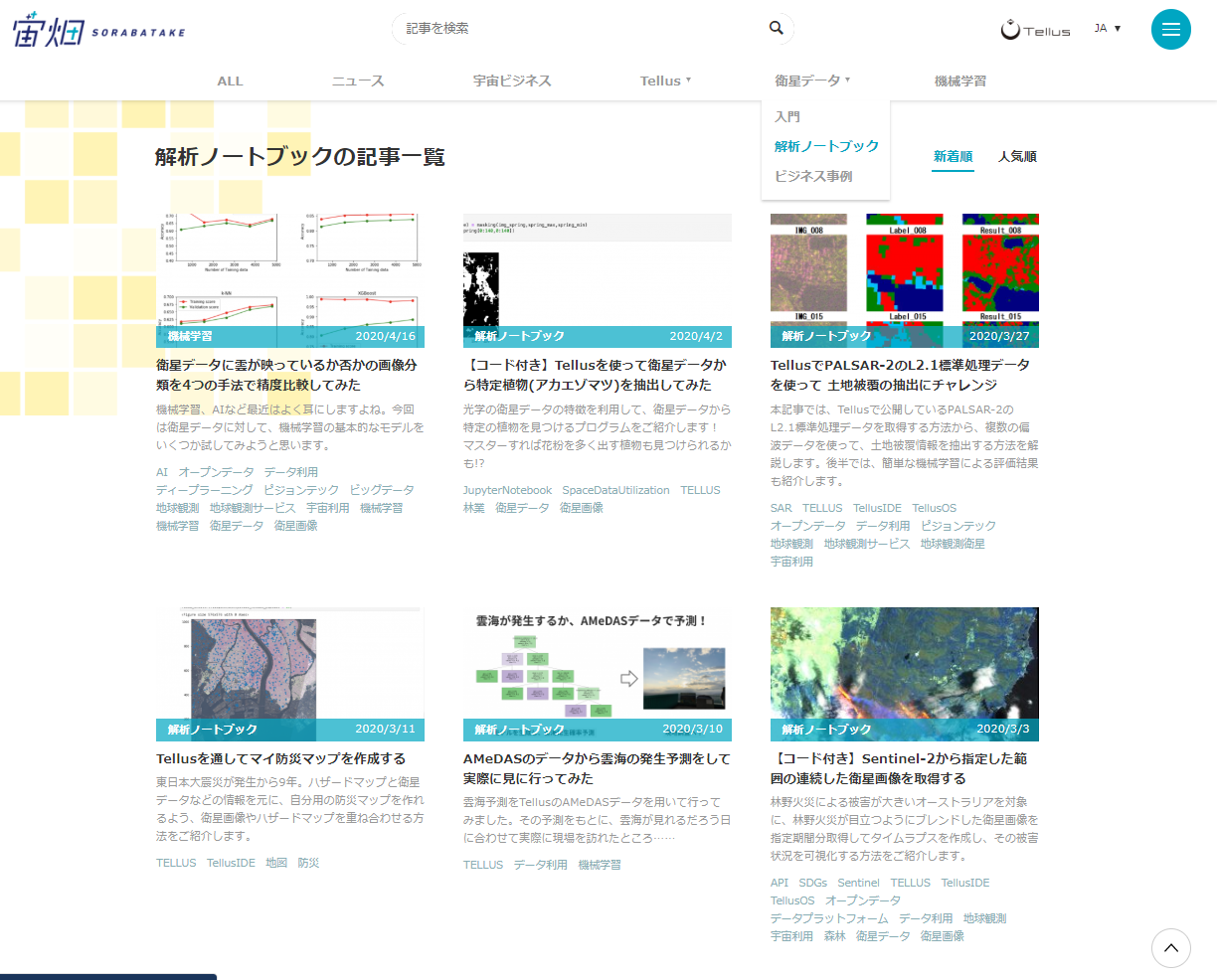Screen dimensions: 1217x980
Task: Open thumbnail of AMeDAS 雲海 prediction article
Action: [x=598, y=674]
